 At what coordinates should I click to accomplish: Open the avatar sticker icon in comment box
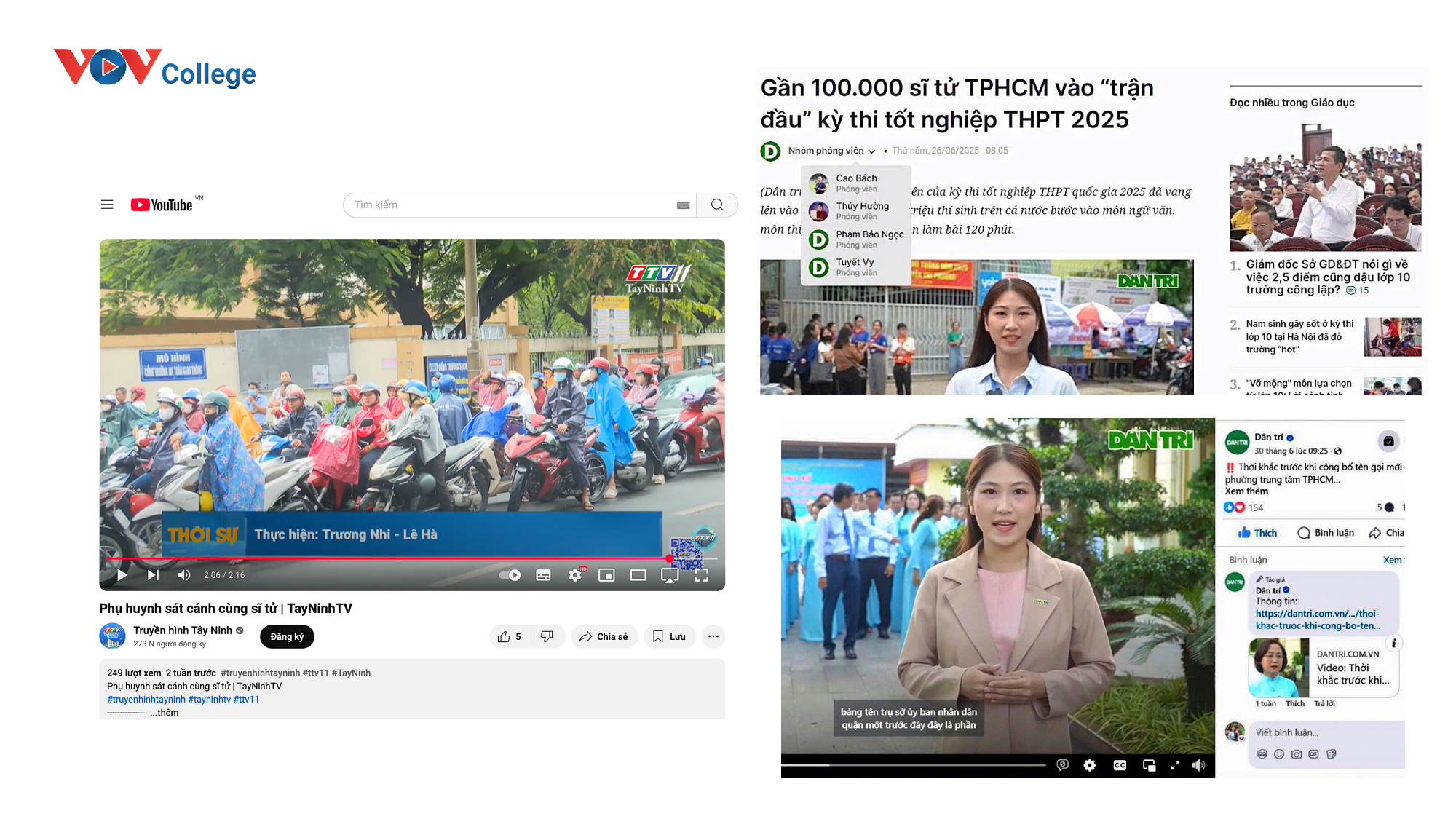tap(1262, 754)
